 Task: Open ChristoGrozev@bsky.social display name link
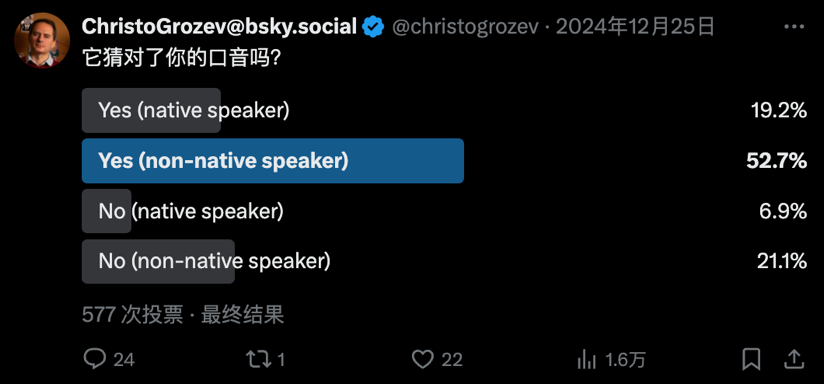(219, 27)
